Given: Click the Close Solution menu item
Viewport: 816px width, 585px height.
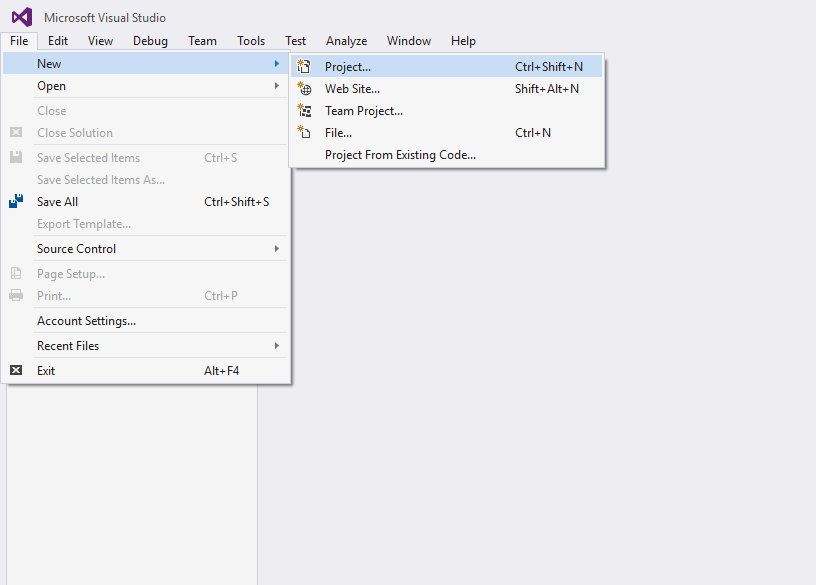Looking at the screenshot, I should (146, 133).
